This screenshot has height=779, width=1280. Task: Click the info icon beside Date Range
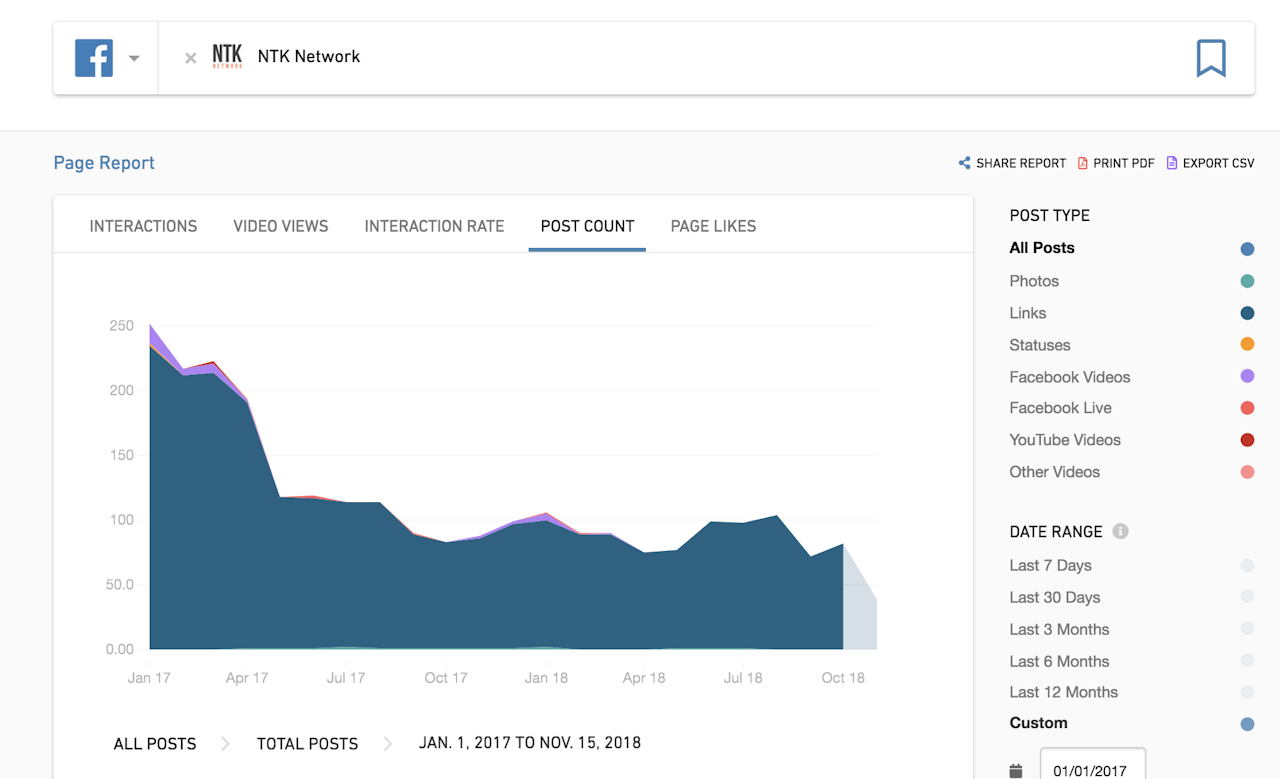[1121, 531]
